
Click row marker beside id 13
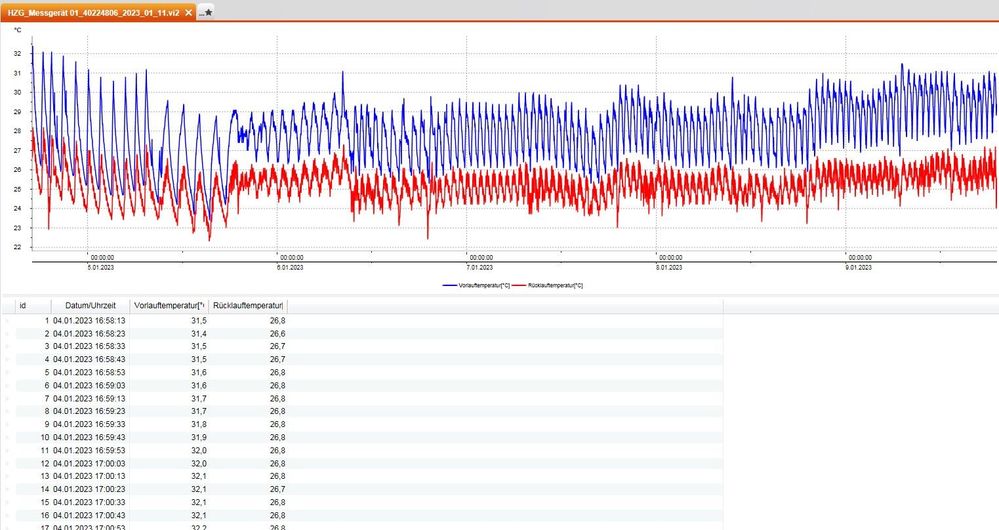pos(6,476)
